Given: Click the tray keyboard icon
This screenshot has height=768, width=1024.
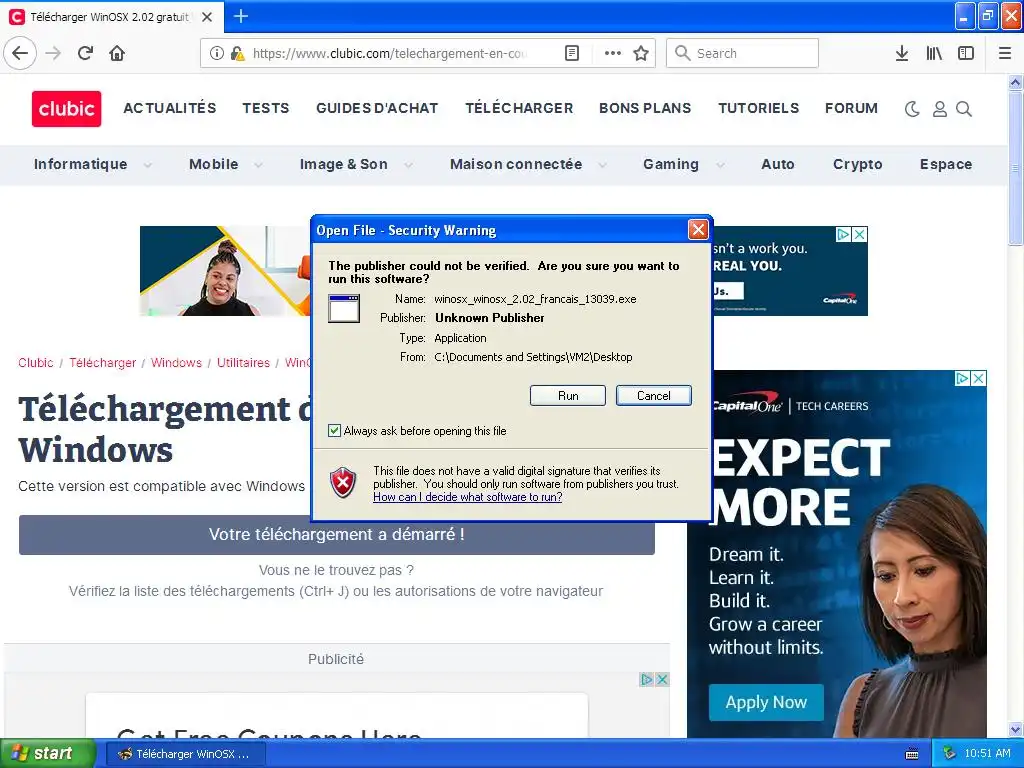Looking at the screenshot, I should [912, 754].
